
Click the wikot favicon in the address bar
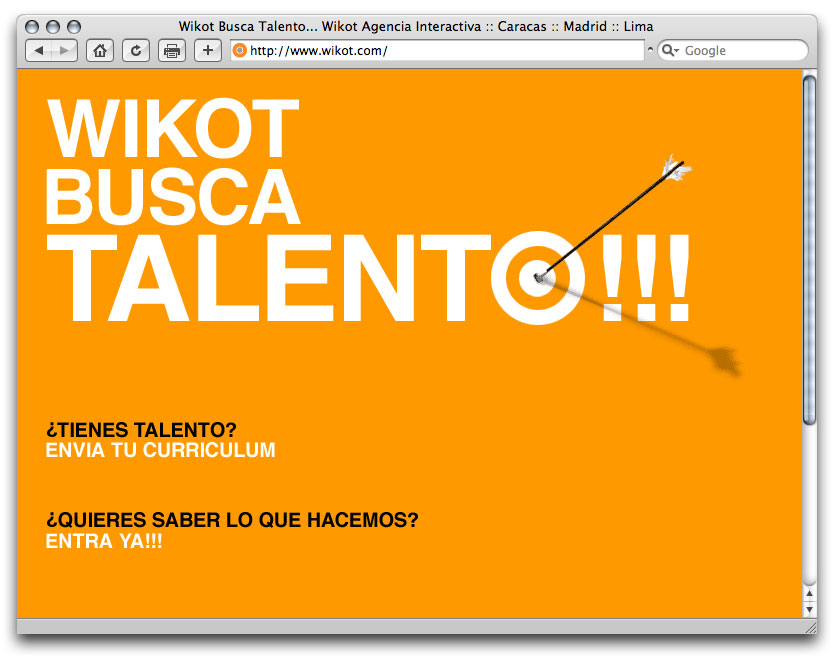(240, 51)
